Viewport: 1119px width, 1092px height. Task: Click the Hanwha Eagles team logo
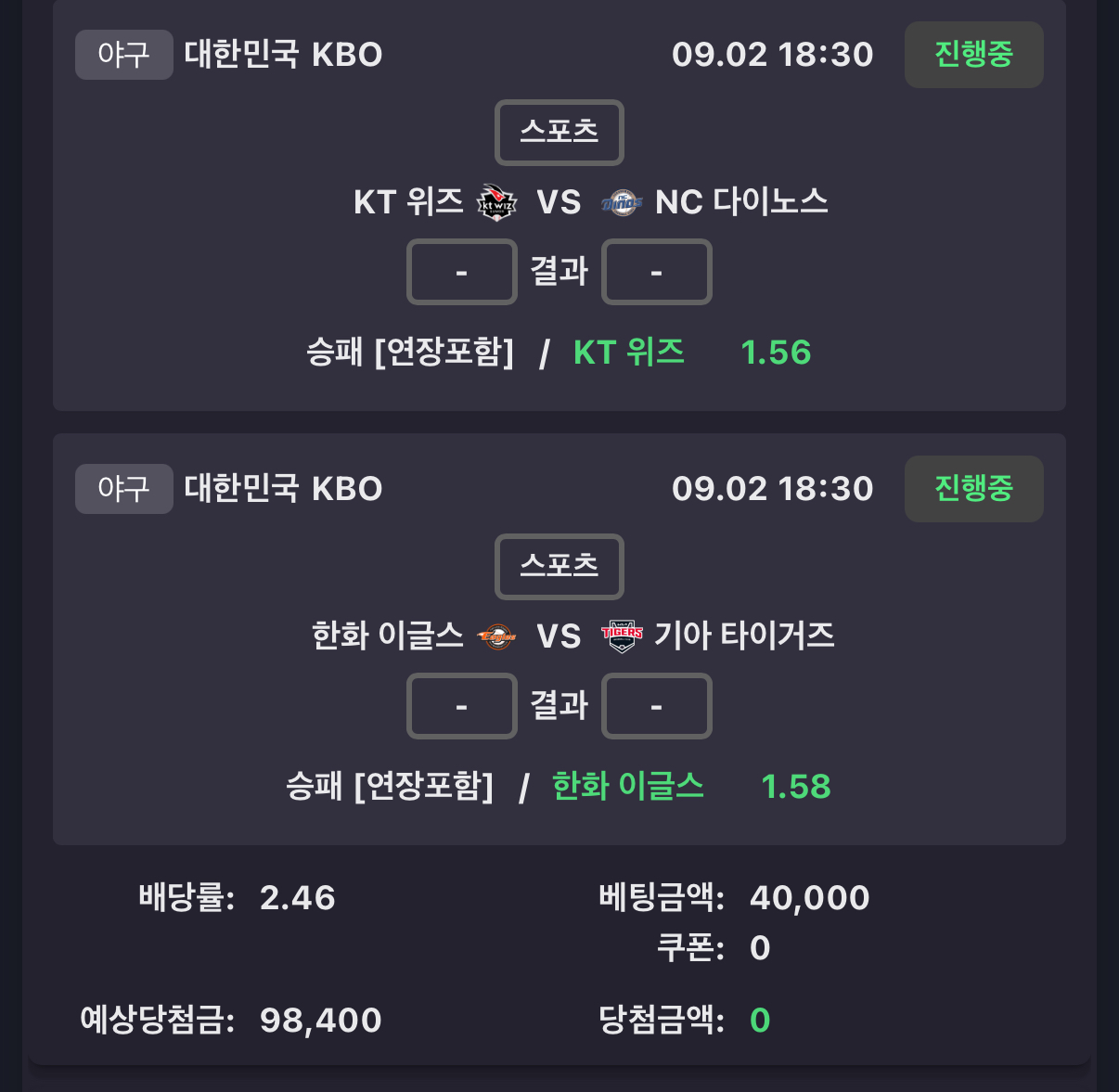coord(496,636)
